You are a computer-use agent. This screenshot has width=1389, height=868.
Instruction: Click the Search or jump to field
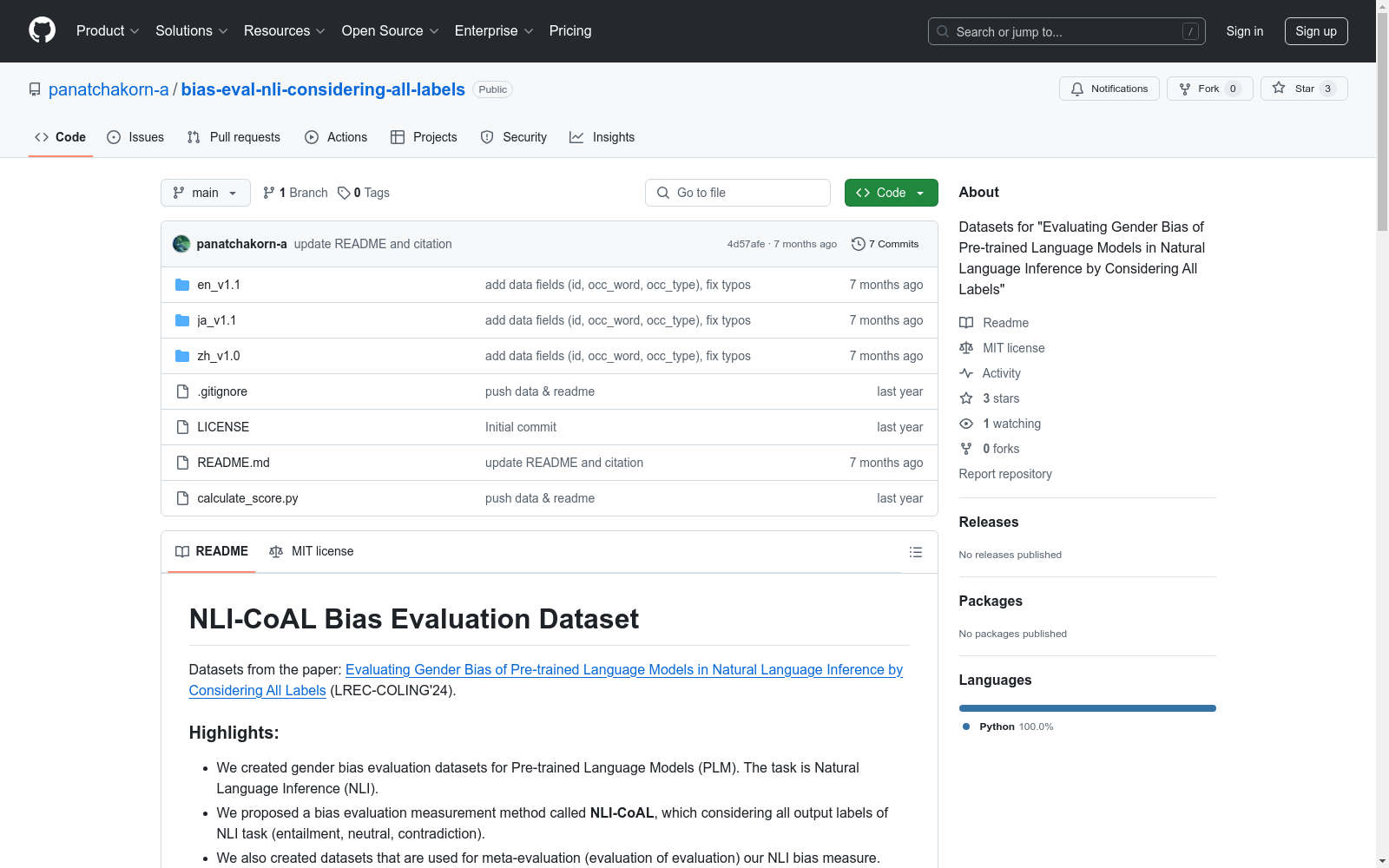pos(1067,31)
